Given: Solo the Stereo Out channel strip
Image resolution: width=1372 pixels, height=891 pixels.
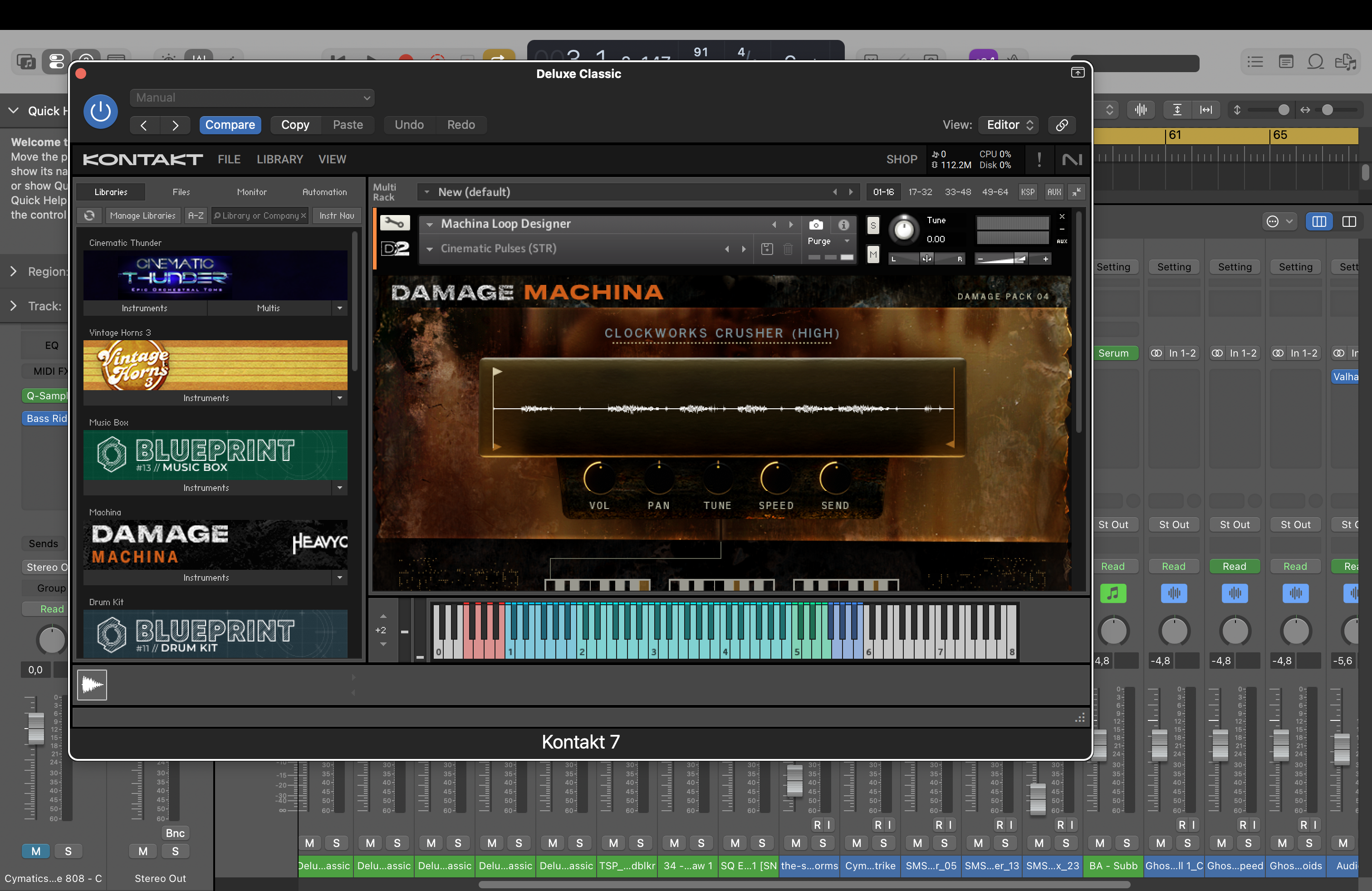Looking at the screenshot, I should click(175, 851).
